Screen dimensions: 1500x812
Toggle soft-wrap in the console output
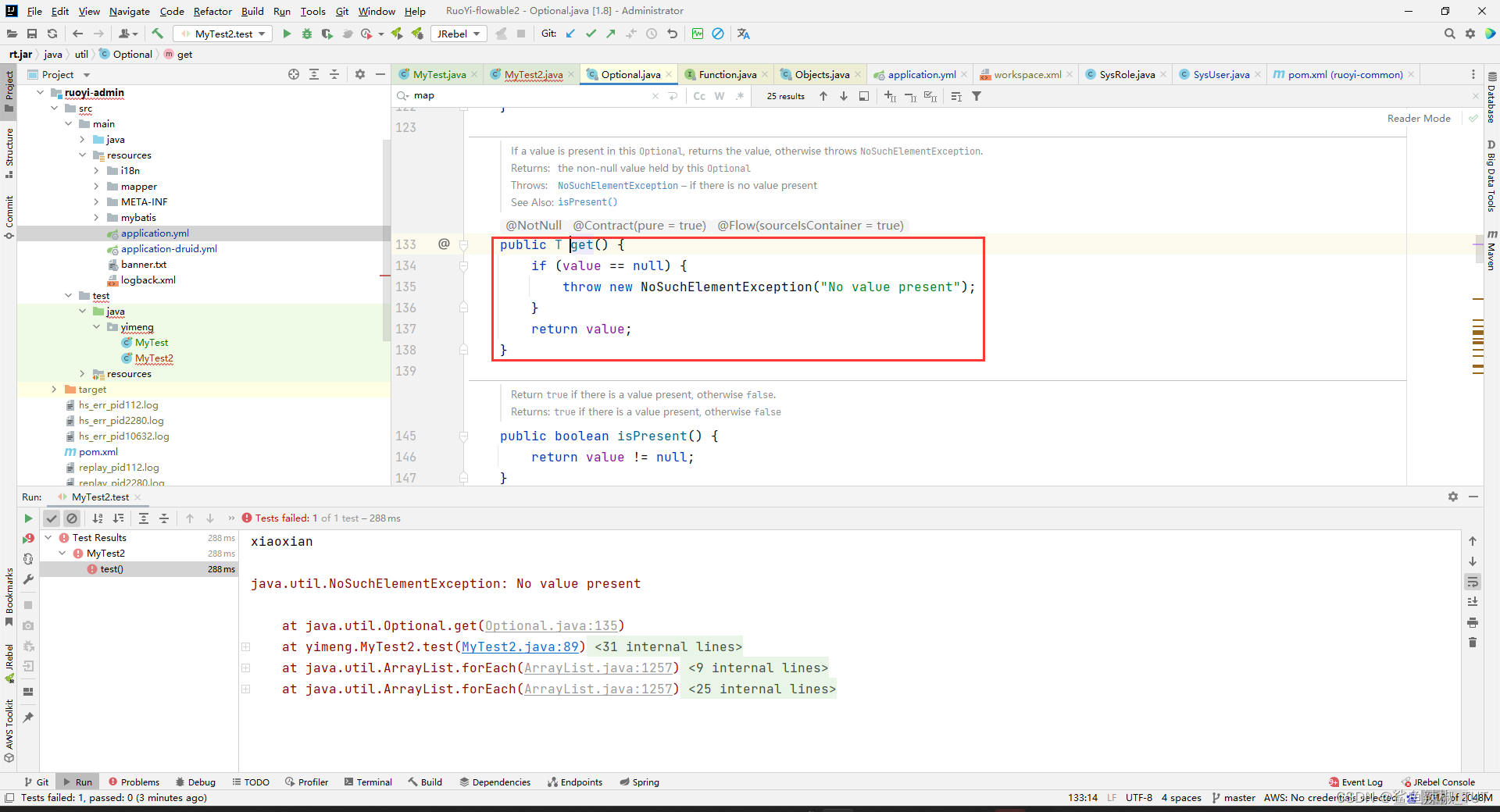click(1473, 582)
